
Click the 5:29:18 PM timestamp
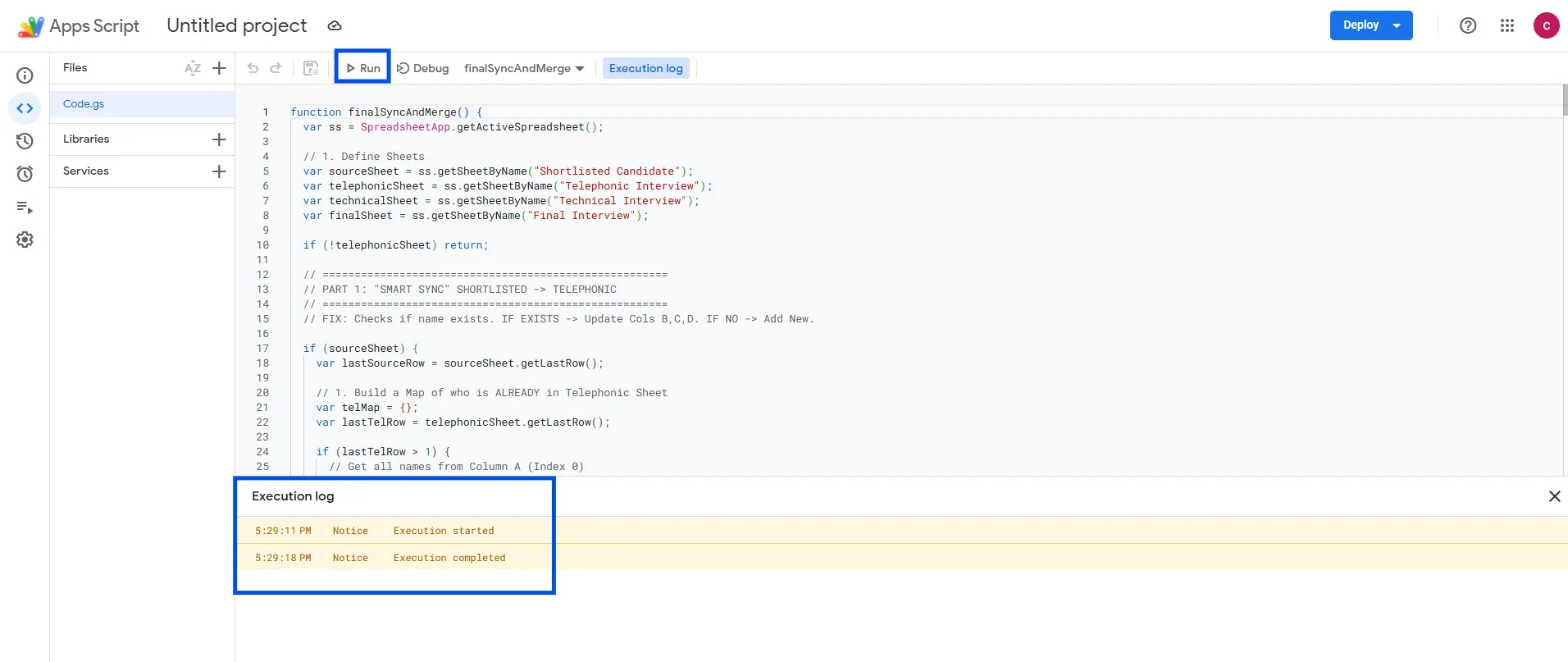tap(283, 558)
